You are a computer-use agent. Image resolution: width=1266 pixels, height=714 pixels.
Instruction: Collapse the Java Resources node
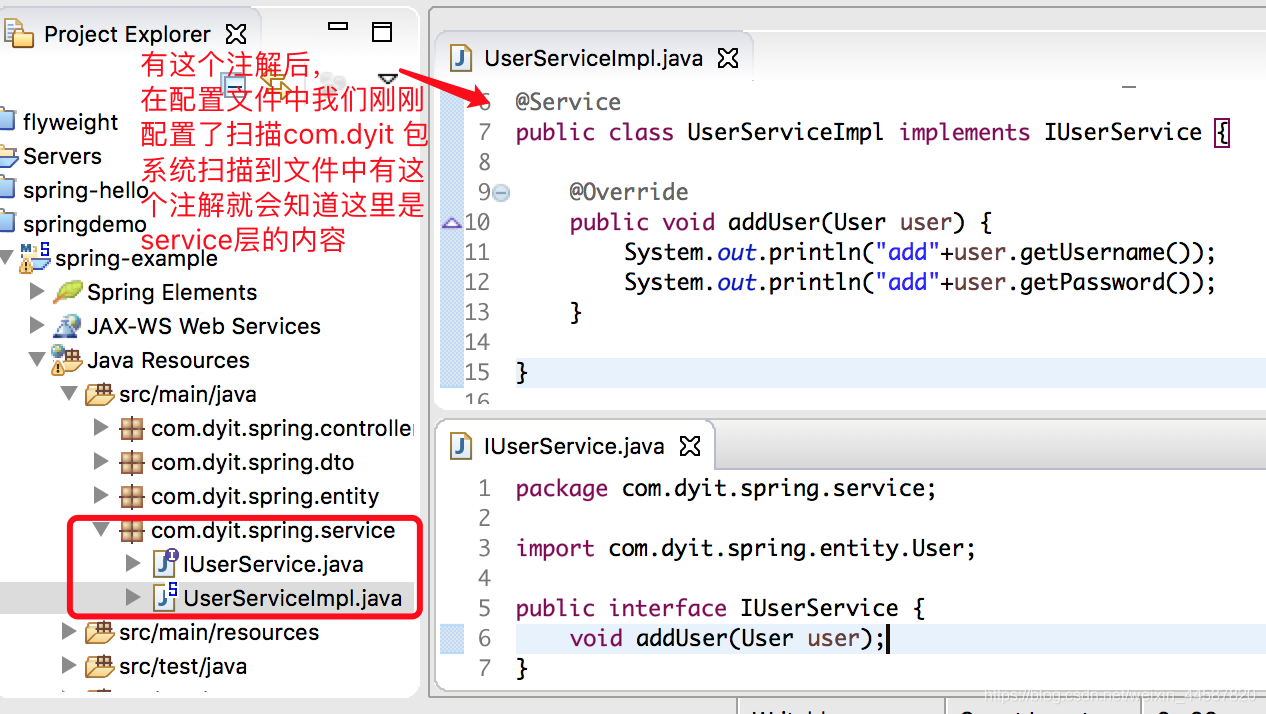38,360
